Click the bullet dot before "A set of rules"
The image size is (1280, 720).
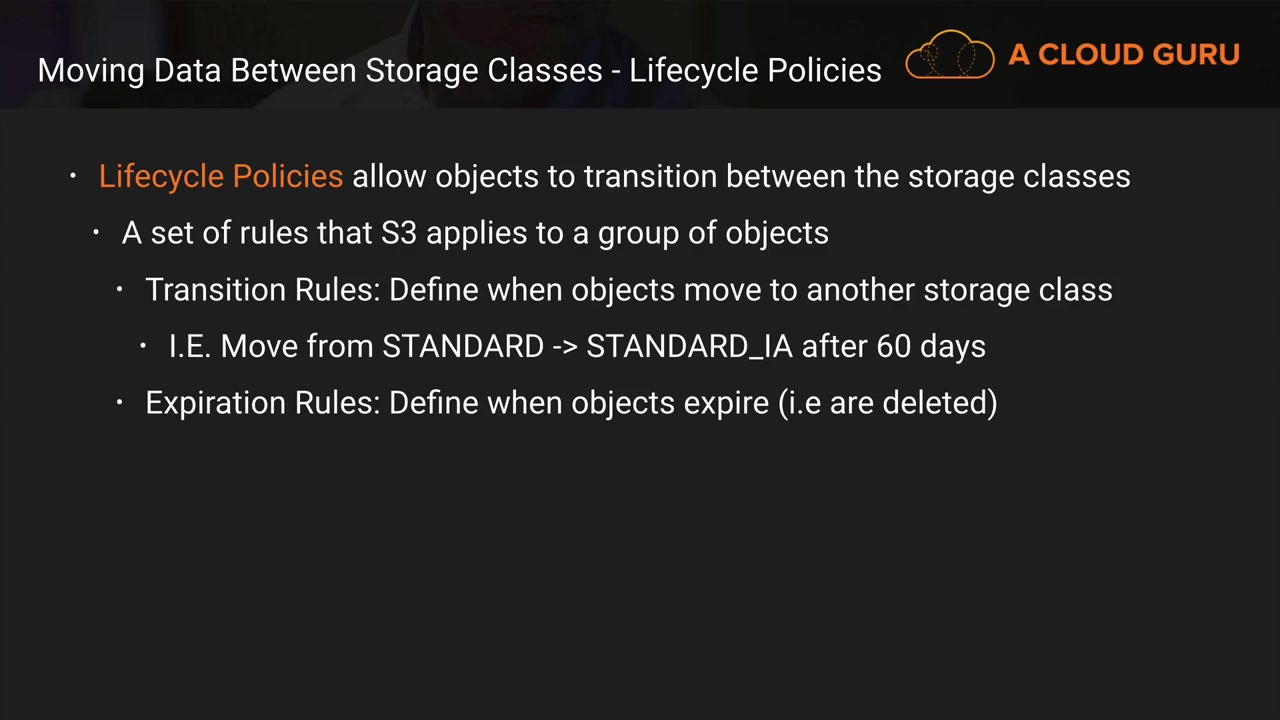[96, 233]
